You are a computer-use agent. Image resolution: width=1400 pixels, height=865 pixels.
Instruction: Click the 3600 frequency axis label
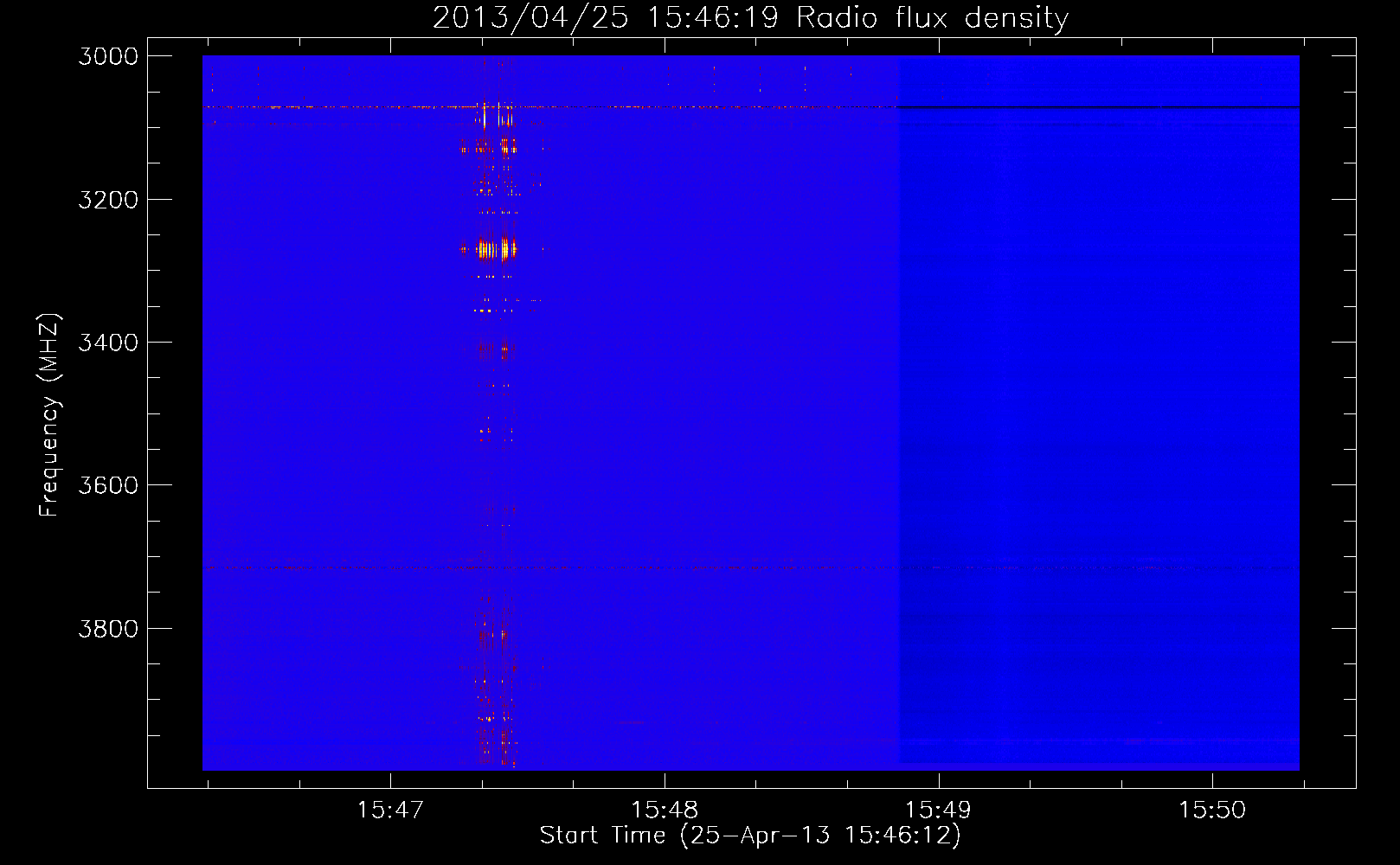(x=108, y=485)
